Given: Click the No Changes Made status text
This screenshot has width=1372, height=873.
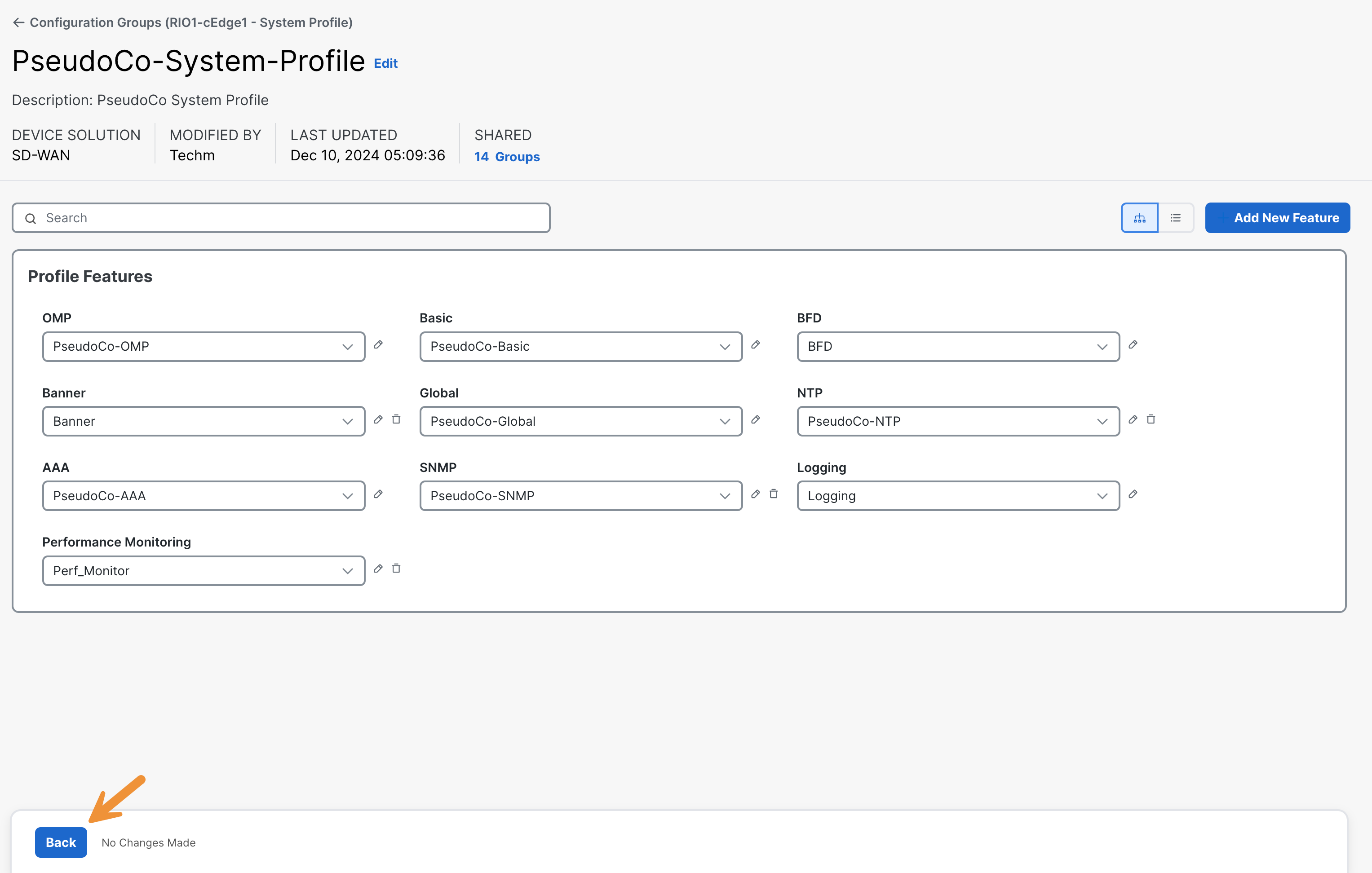Looking at the screenshot, I should pos(148,843).
